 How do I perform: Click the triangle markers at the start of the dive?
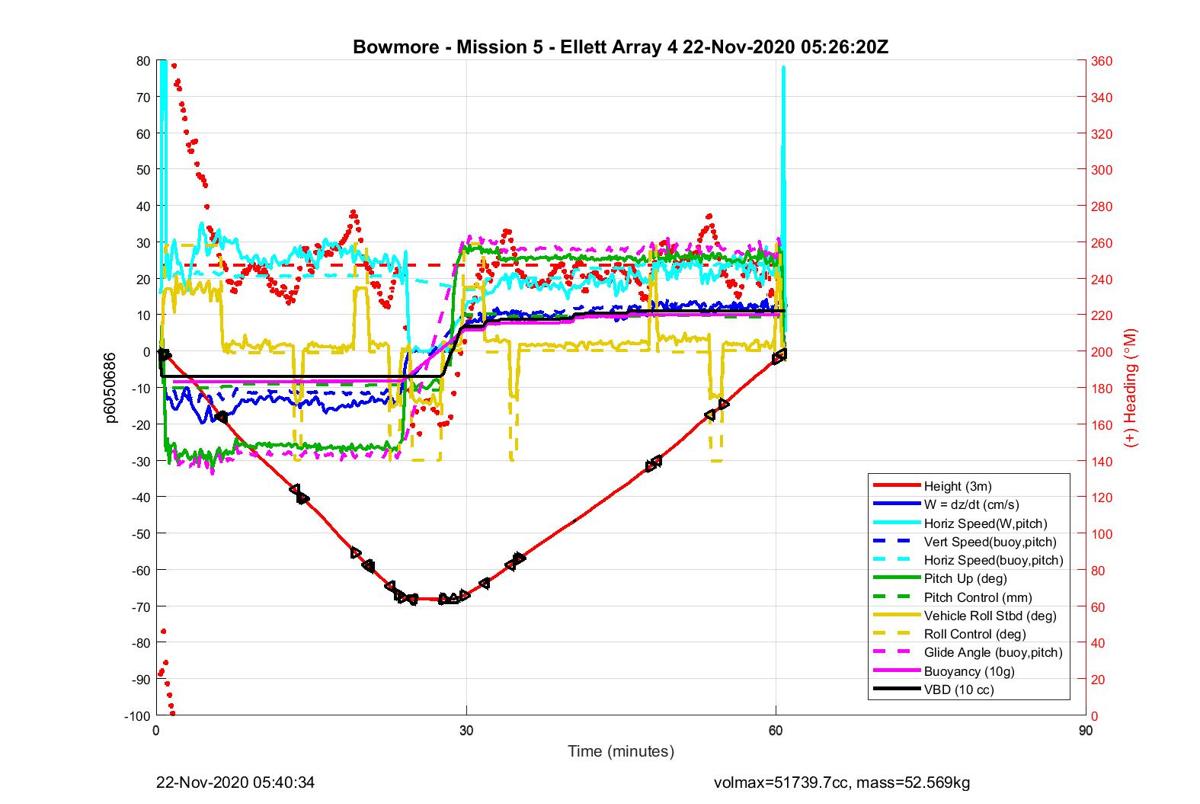[x=164, y=354]
